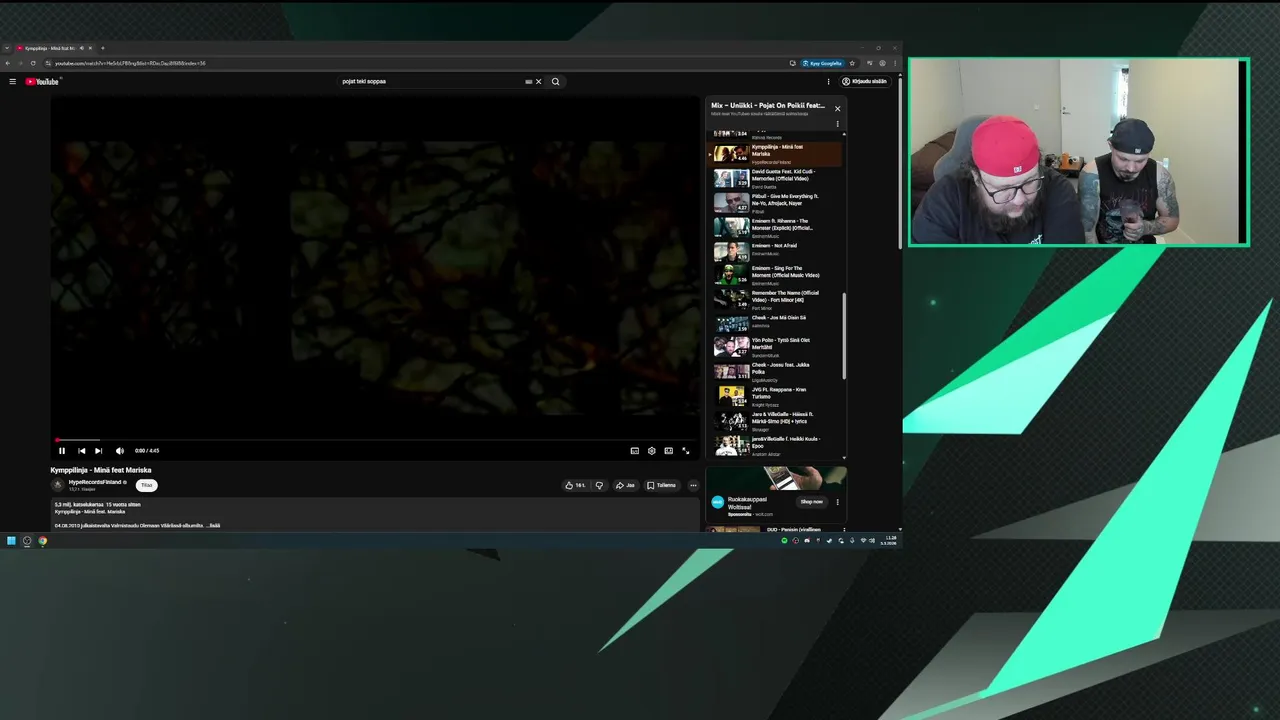Reload the page
The width and height of the screenshot is (1280, 720).
click(x=33, y=63)
